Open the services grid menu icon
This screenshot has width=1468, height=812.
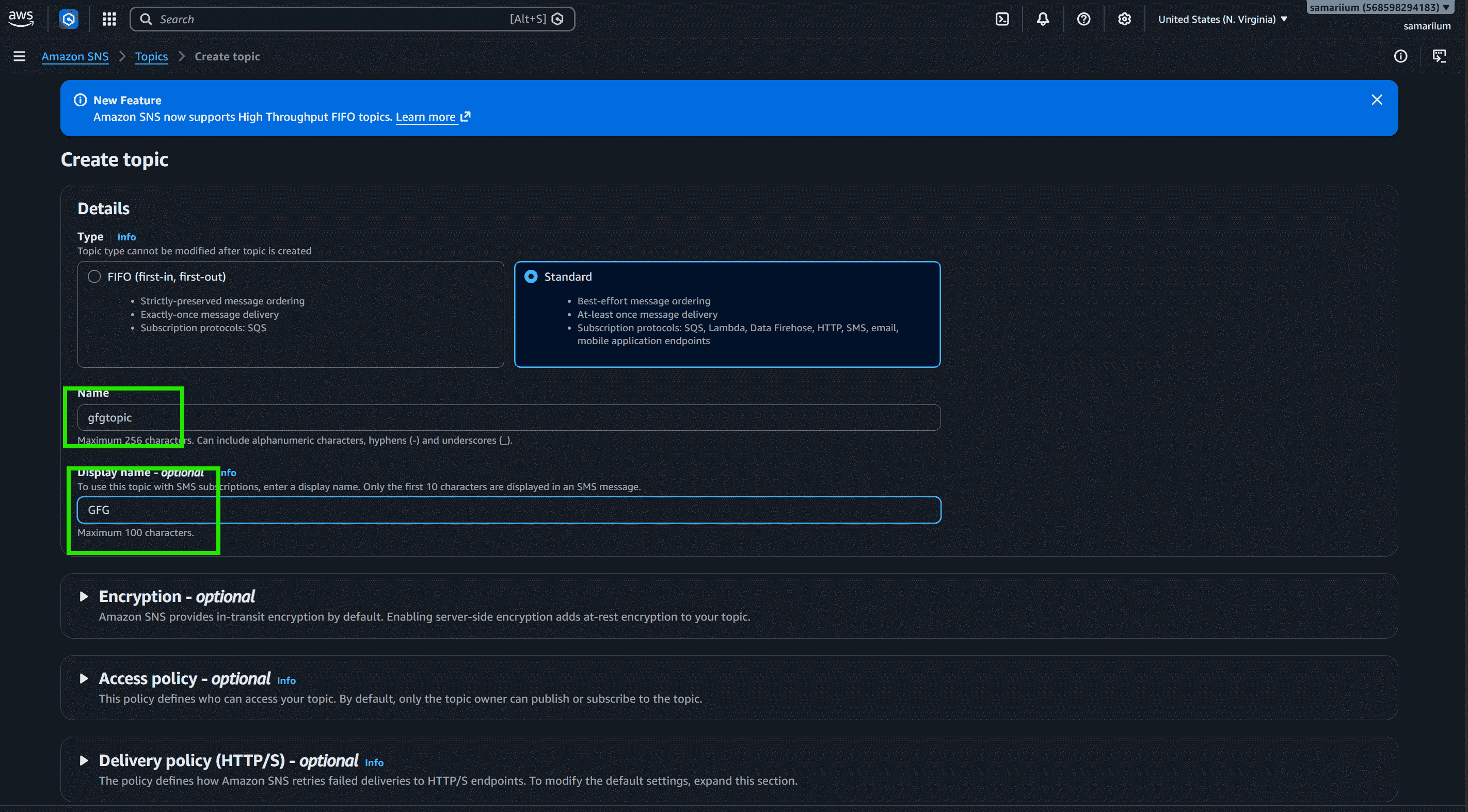109,20
